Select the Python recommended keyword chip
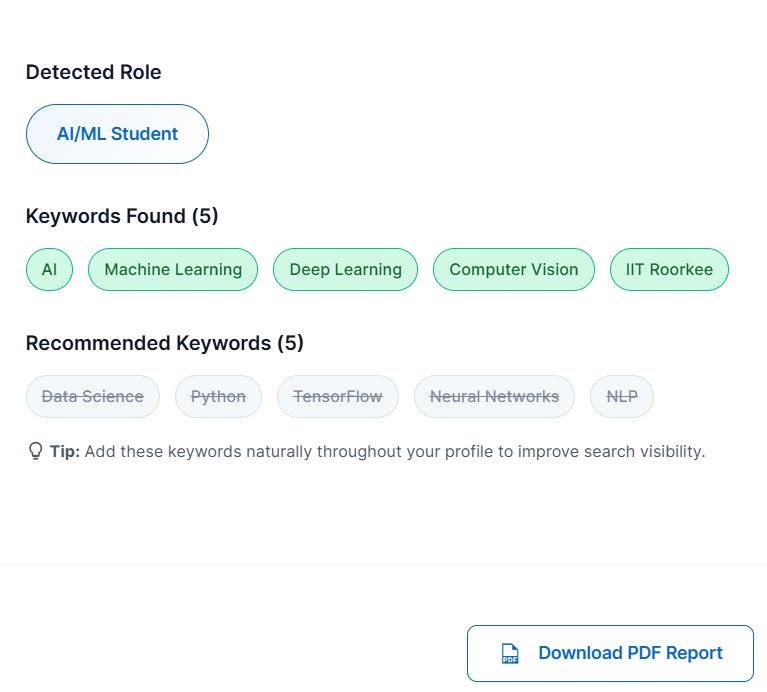The width and height of the screenshot is (767, 692). [x=218, y=397]
